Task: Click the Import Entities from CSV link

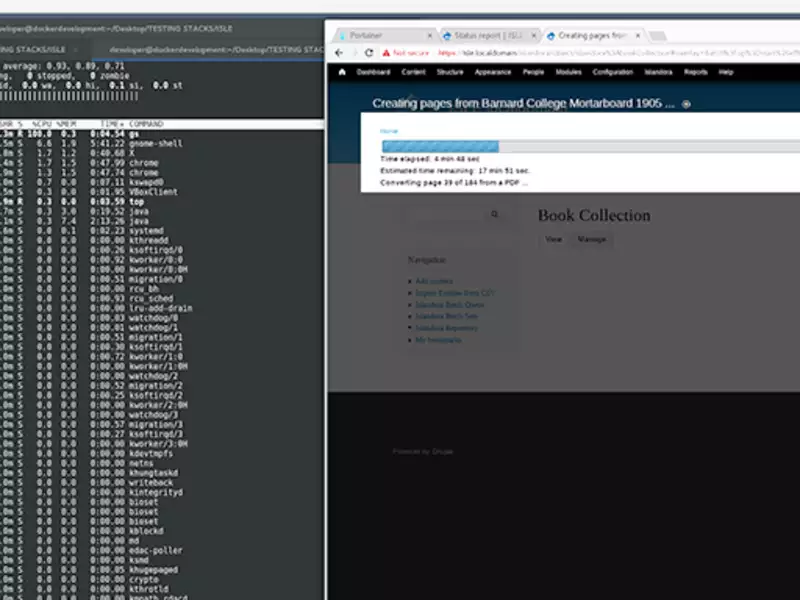Action: pyautogui.click(x=455, y=293)
